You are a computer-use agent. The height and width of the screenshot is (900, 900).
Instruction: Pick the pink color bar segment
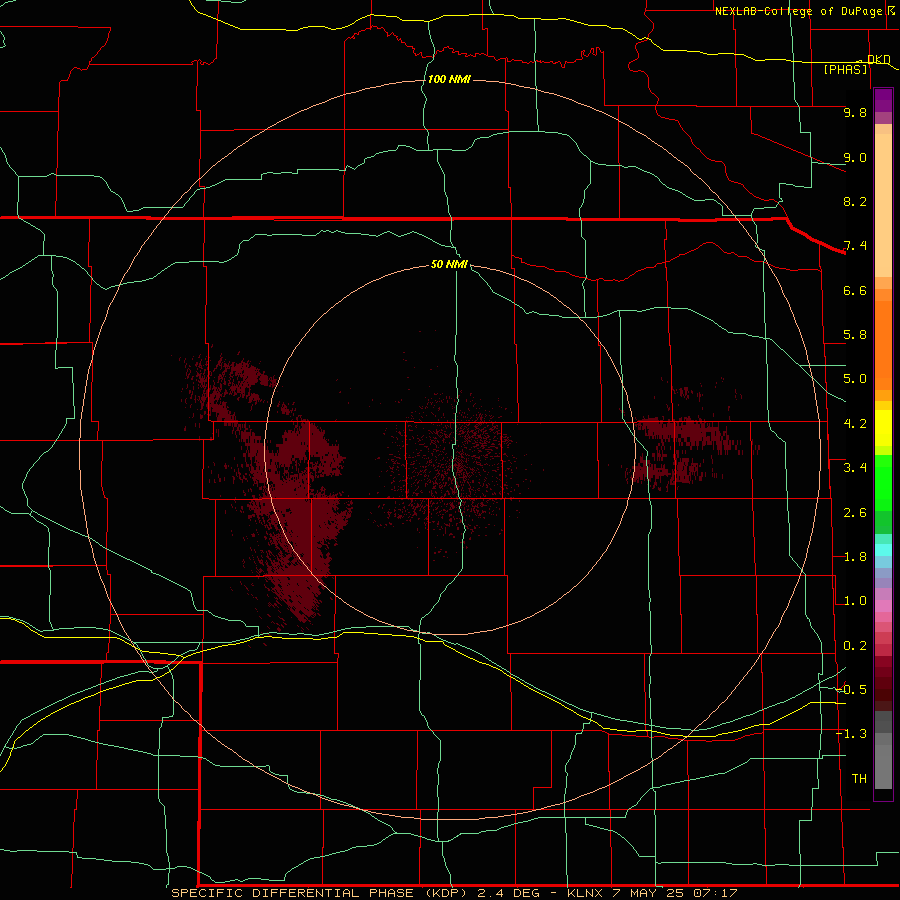tap(883, 606)
